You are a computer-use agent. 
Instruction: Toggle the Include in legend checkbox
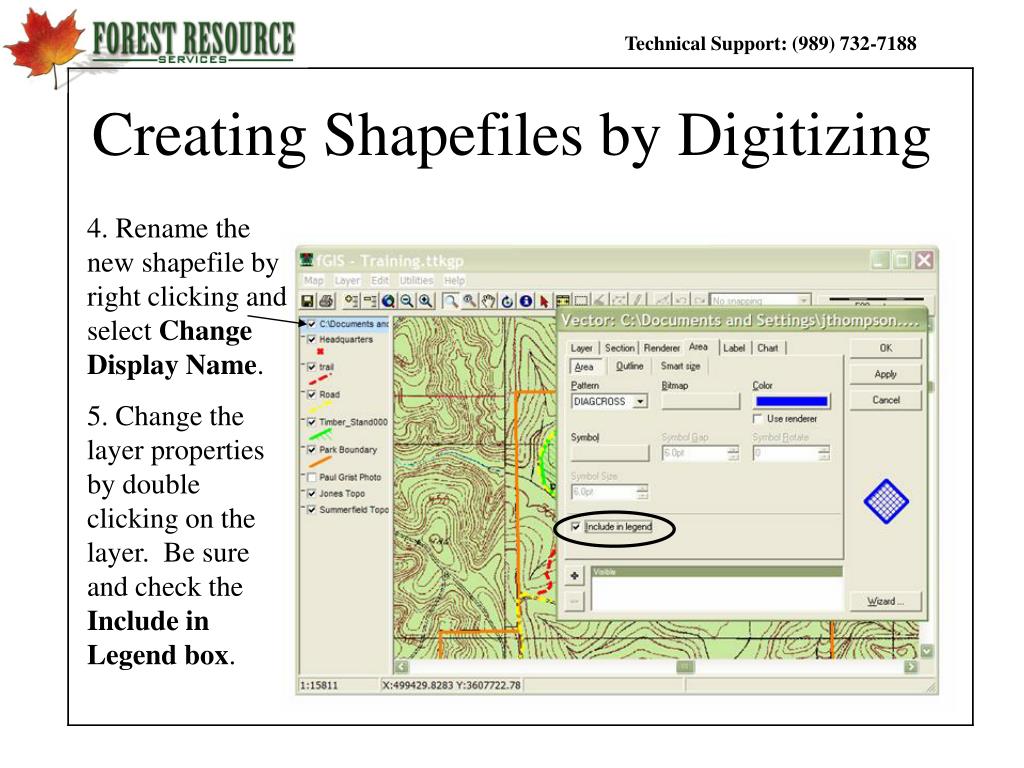coord(575,526)
